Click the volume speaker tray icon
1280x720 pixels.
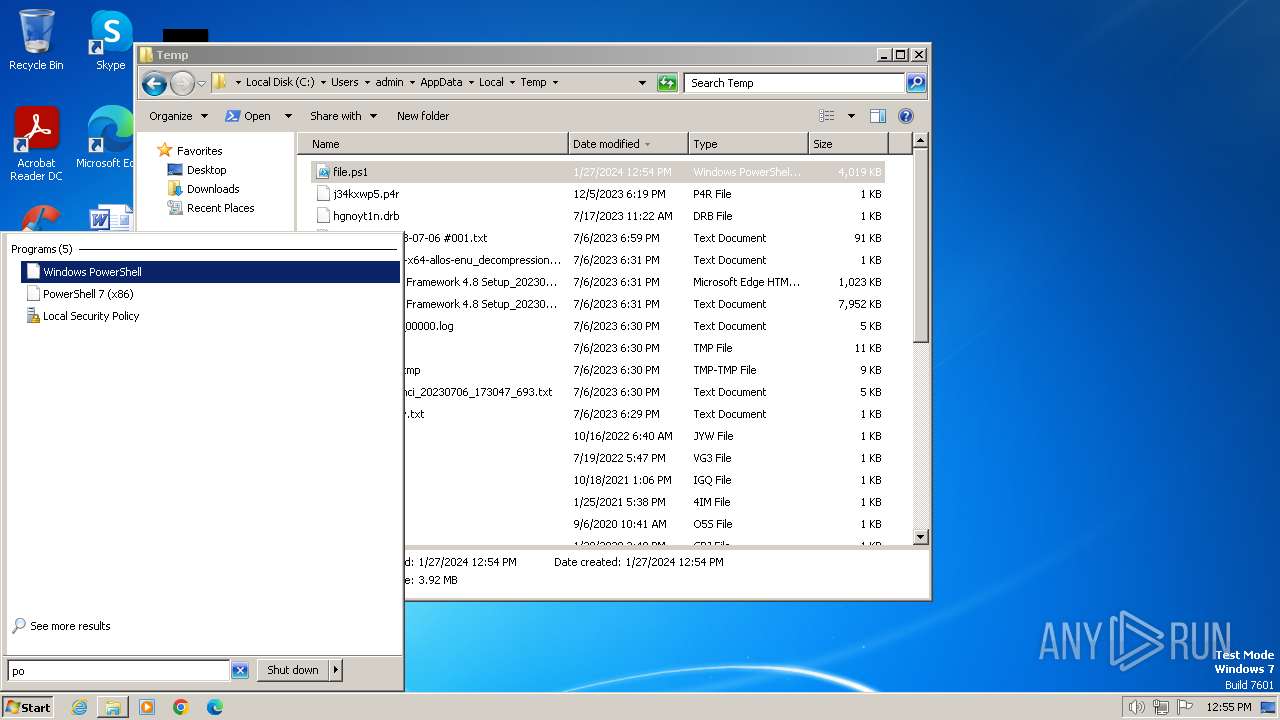coord(1136,707)
